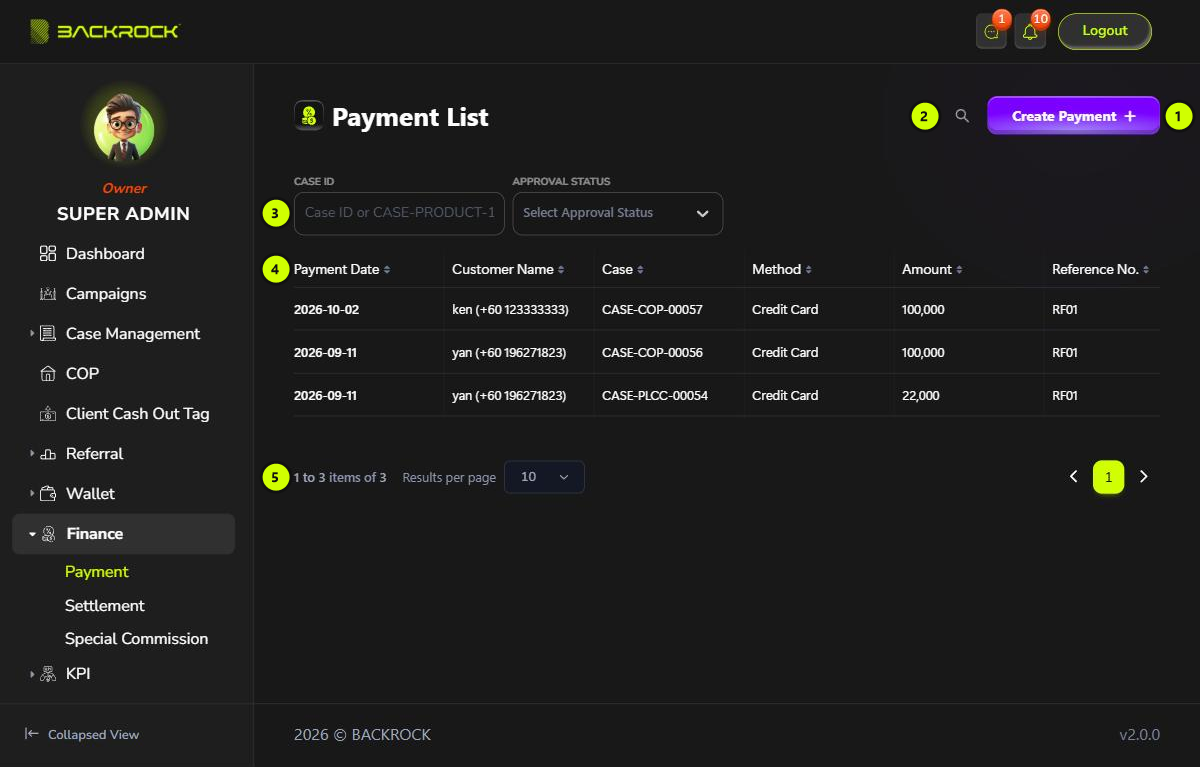Image resolution: width=1200 pixels, height=767 pixels.
Task: Open the Approval Status dropdown
Action: [617, 213]
